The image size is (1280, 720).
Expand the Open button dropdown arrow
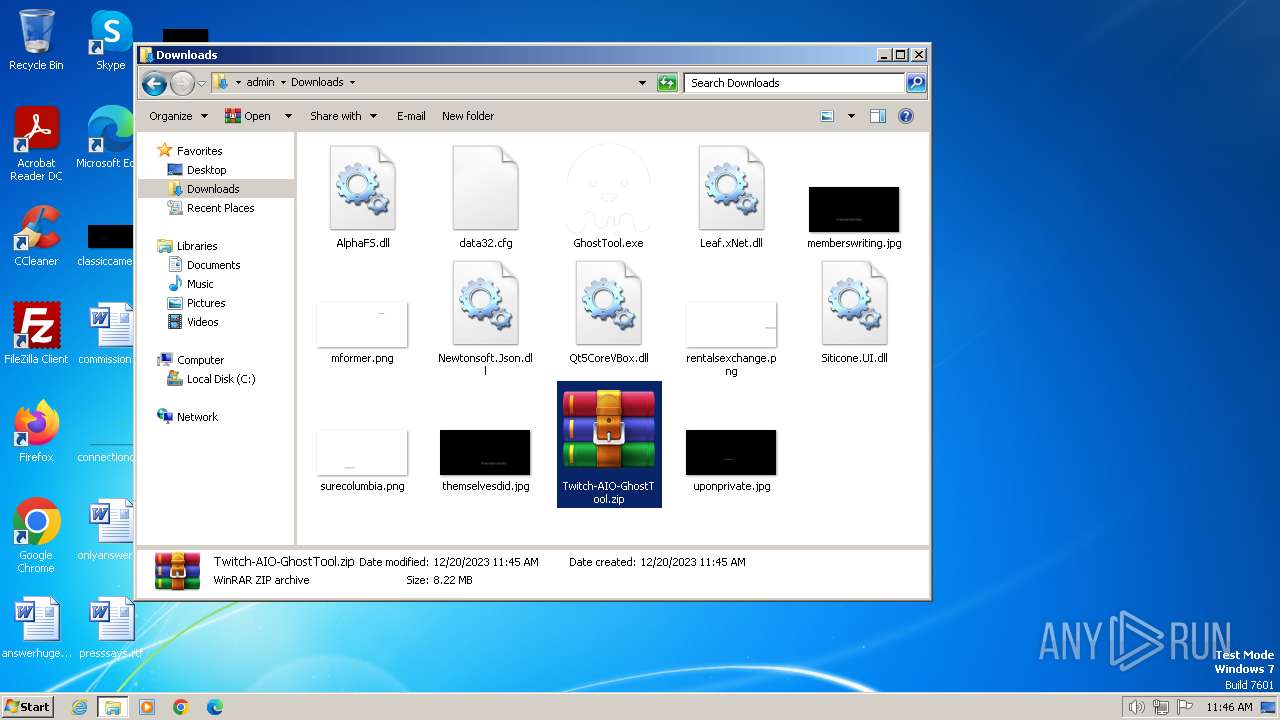288,116
